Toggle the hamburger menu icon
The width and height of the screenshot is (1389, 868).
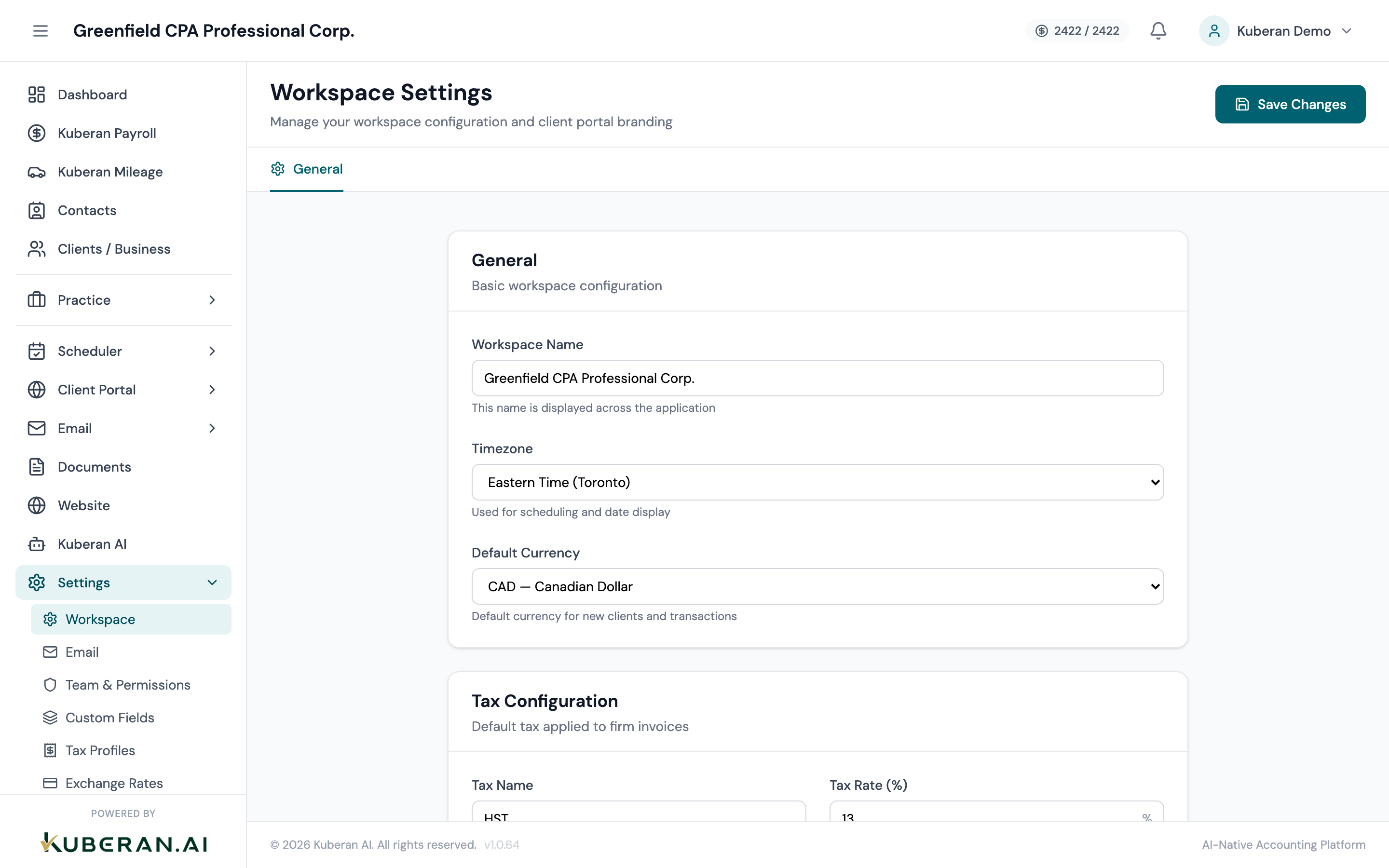click(40, 31)
